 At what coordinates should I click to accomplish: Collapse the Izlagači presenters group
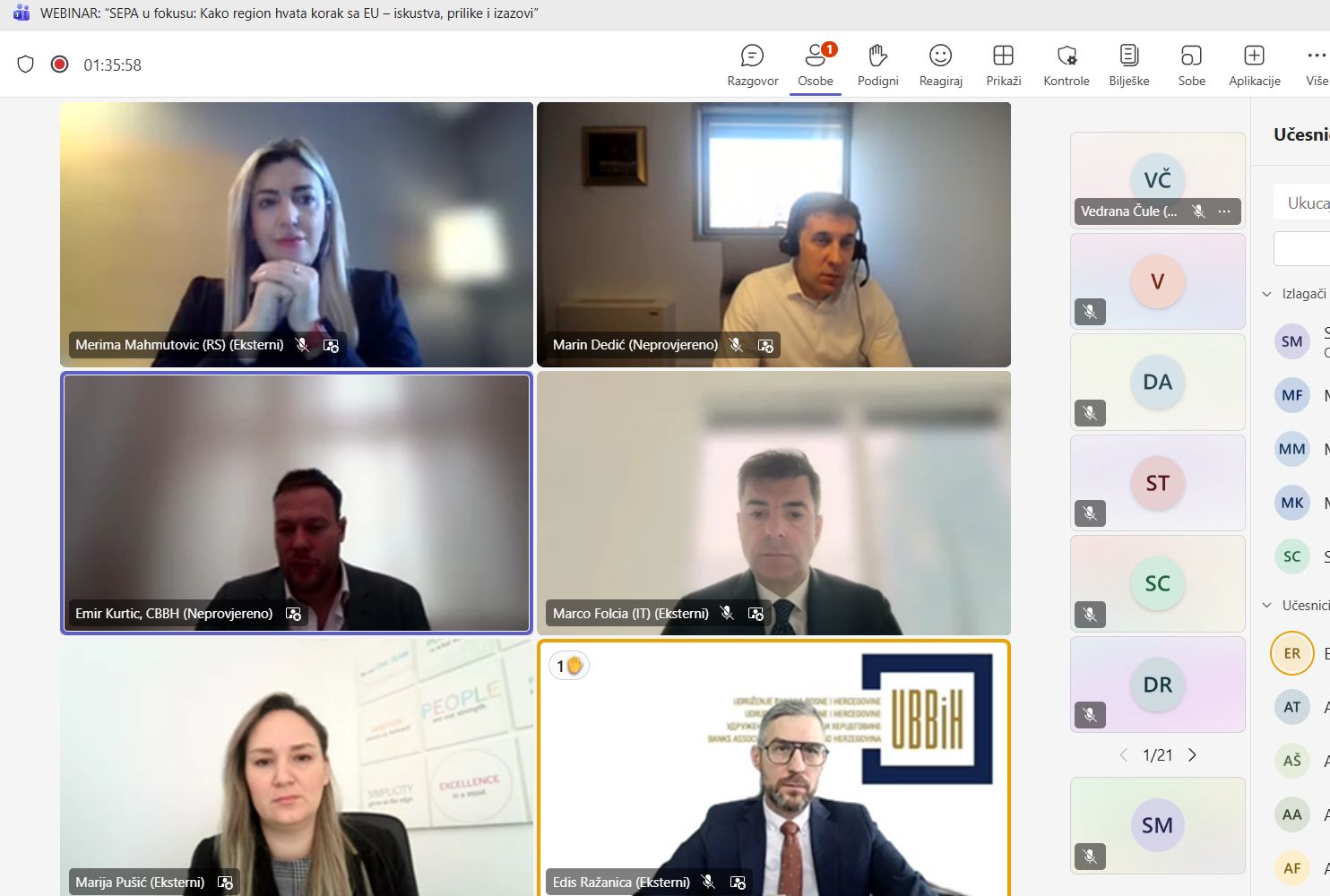[1267, 294]
